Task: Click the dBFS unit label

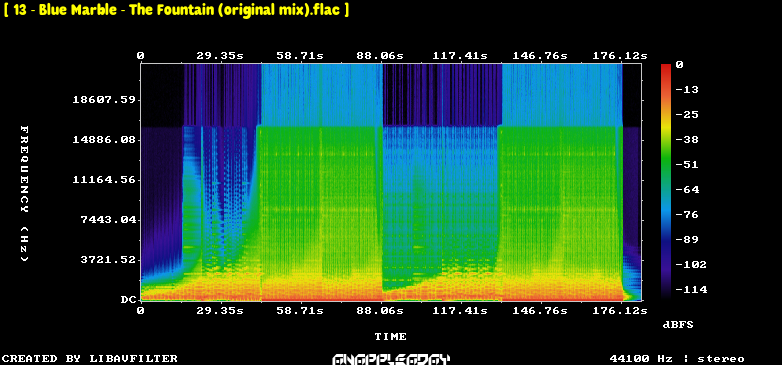Action: point(678,325)
